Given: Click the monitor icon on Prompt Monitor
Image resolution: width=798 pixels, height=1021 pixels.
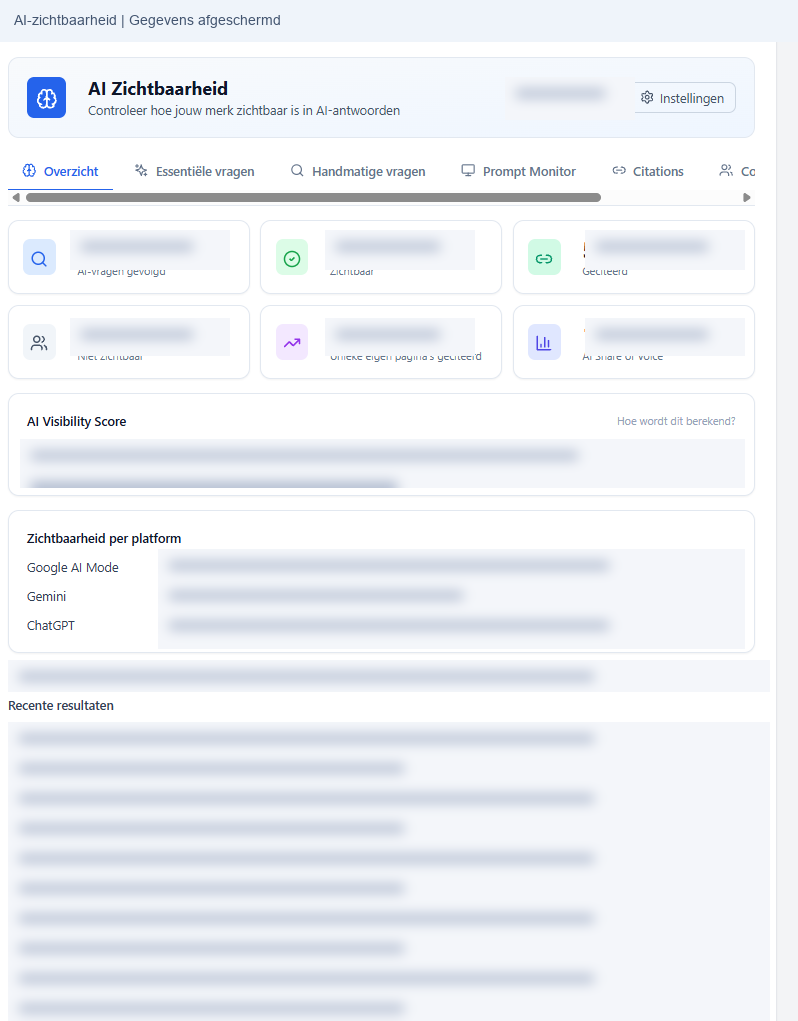Looking at the screenshot, I should 467,171.
